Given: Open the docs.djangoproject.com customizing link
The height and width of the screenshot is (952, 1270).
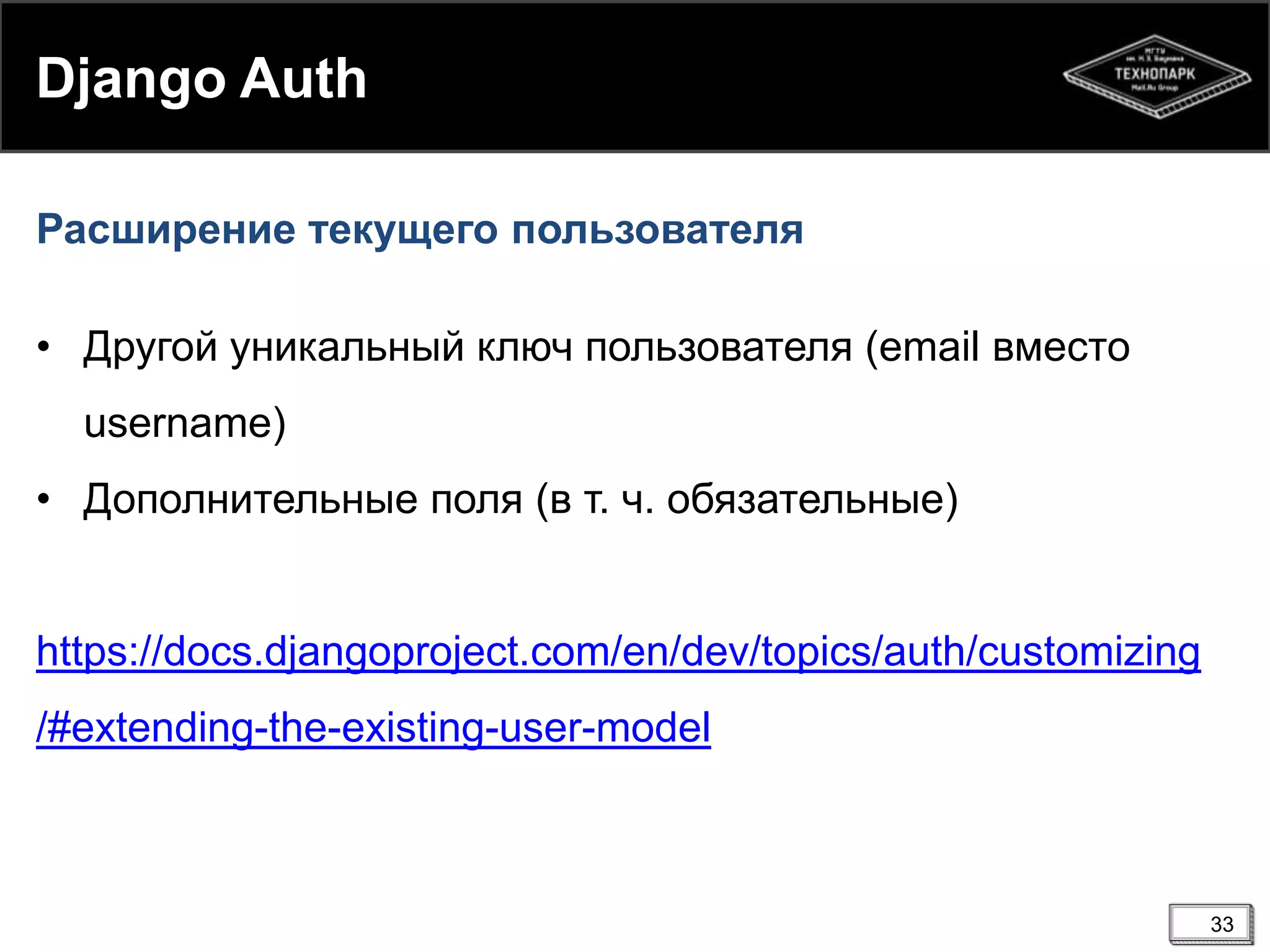Looking at the screenshot, I should 618,653.
